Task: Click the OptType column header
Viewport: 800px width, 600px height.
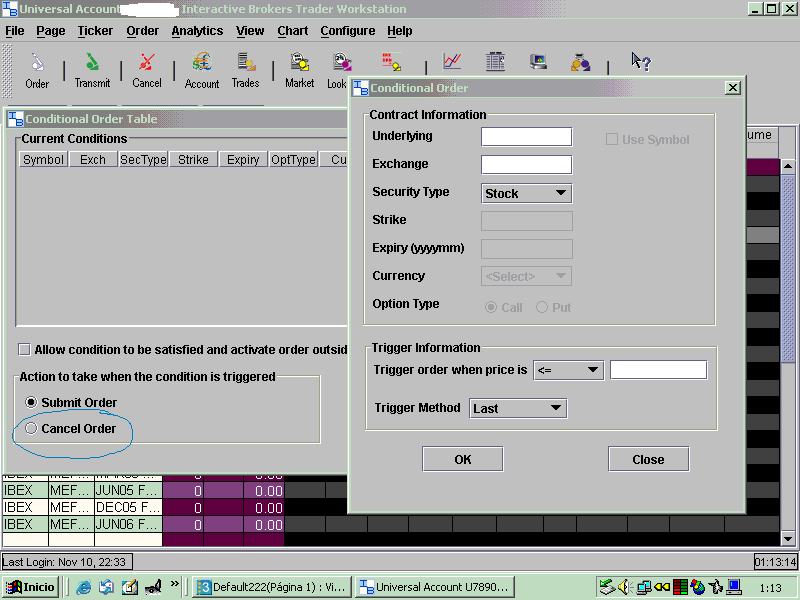Action: pyautogui.click(x=293, y=160)
